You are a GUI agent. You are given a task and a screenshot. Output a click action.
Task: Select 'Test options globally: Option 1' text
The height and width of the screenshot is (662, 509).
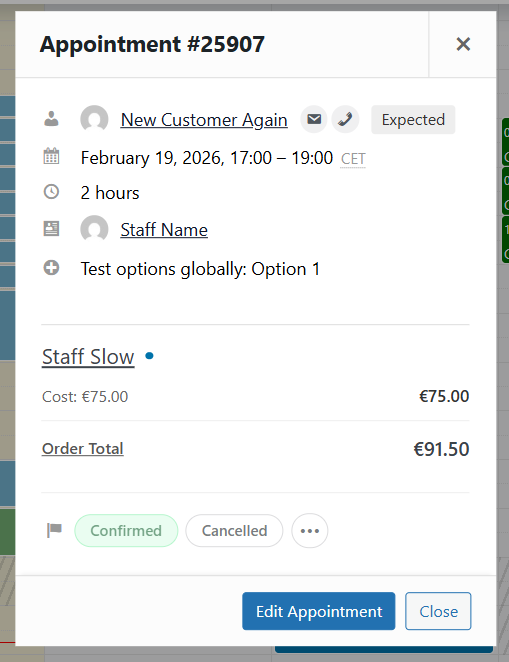point(200,269)
